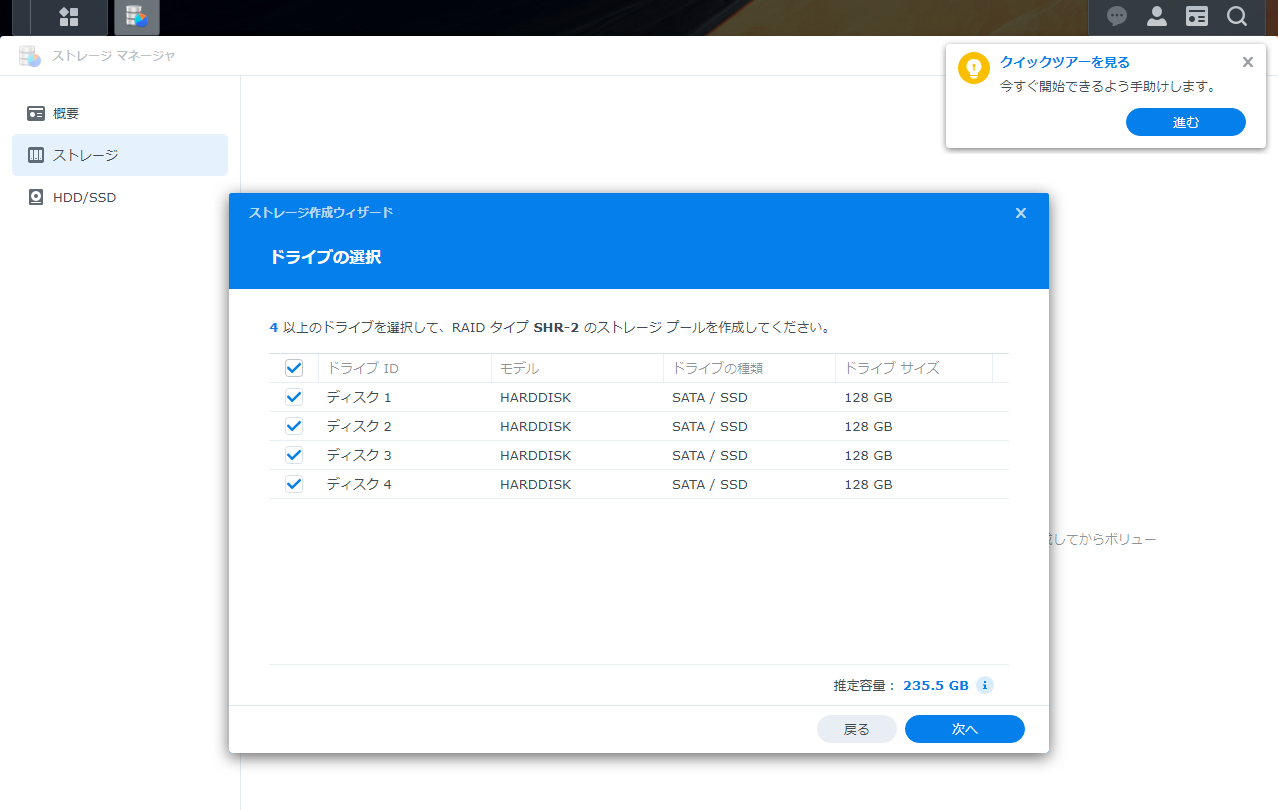1278x810 pixels.
Task: Open the notifications chat bubble icon
Action: (1117, 17)
